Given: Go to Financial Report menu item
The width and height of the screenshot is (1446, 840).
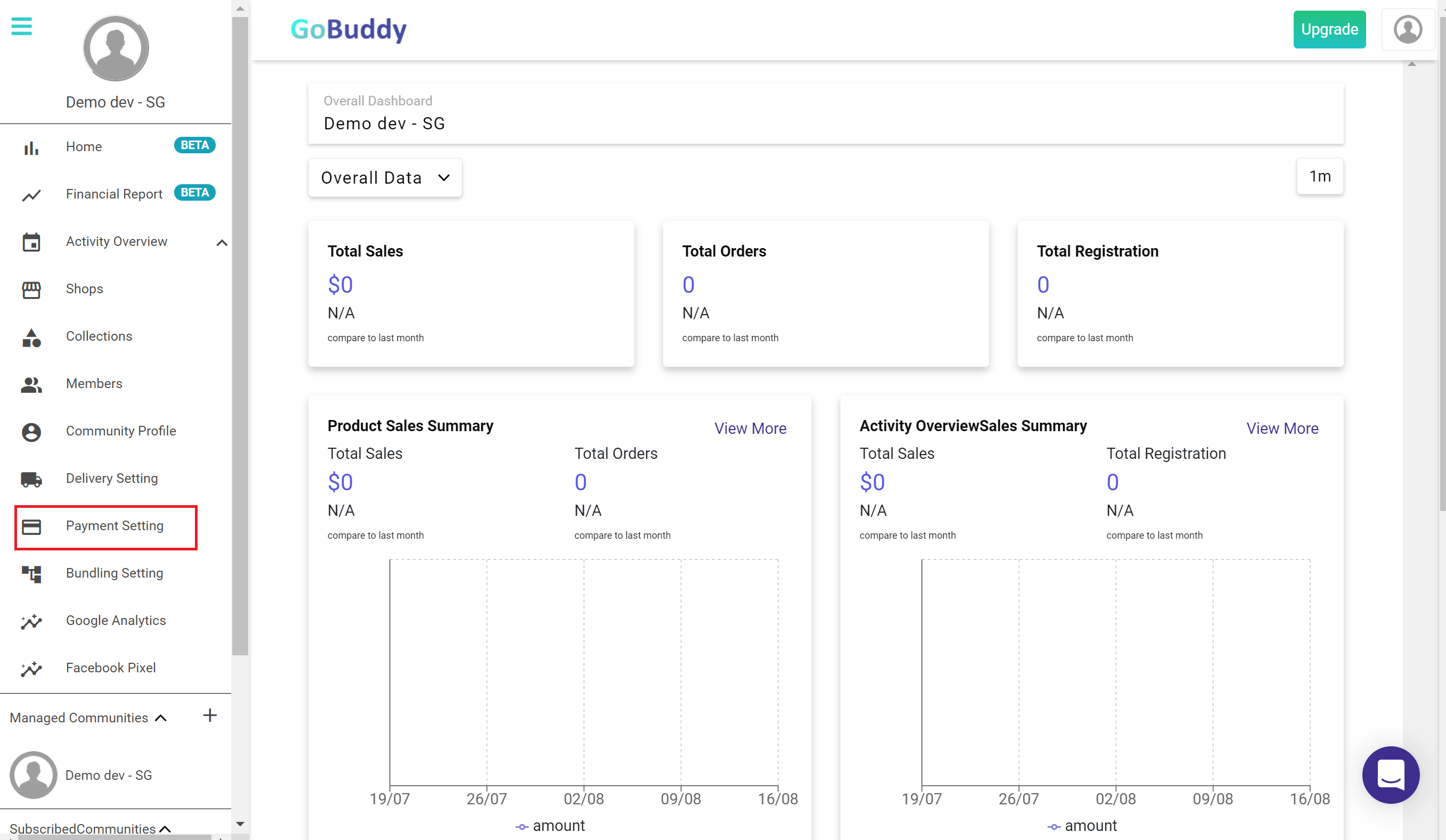Looking at the screenshot, I should pyautogui.click(x=113, y=194).
